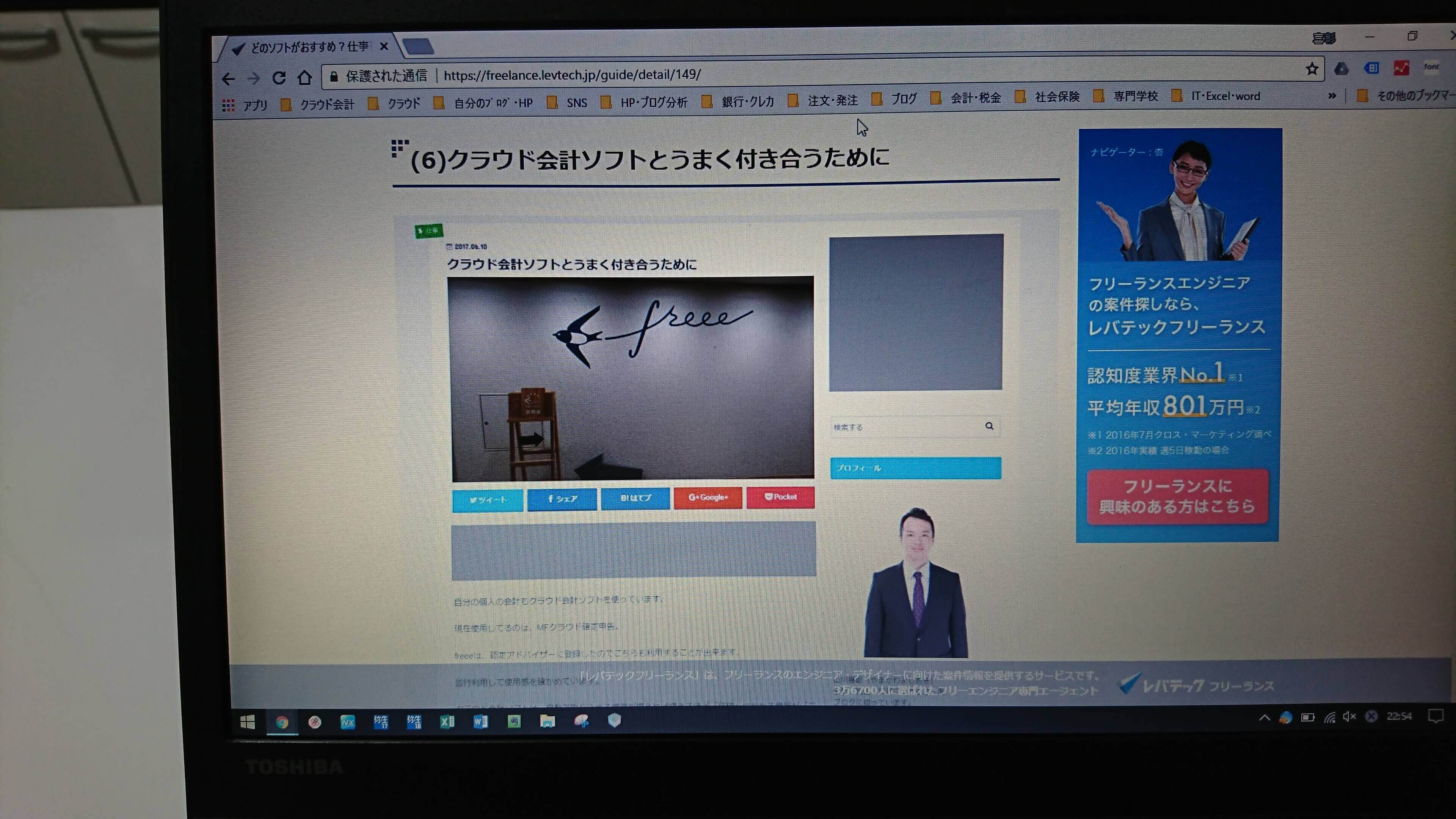Open the 専門学校 bookmark folder
The height and width of the screenshot is (819, 1456).
[x=1126, y=97]
